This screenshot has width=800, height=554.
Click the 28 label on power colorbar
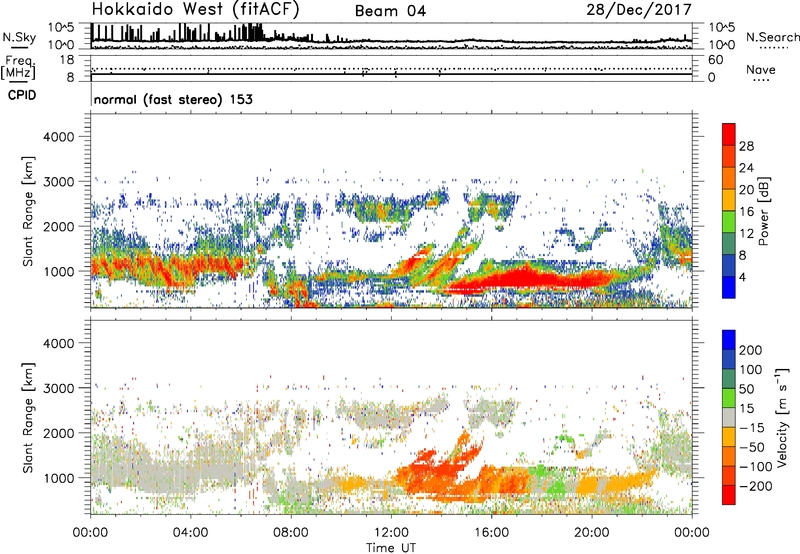click(x=746, y=146)
